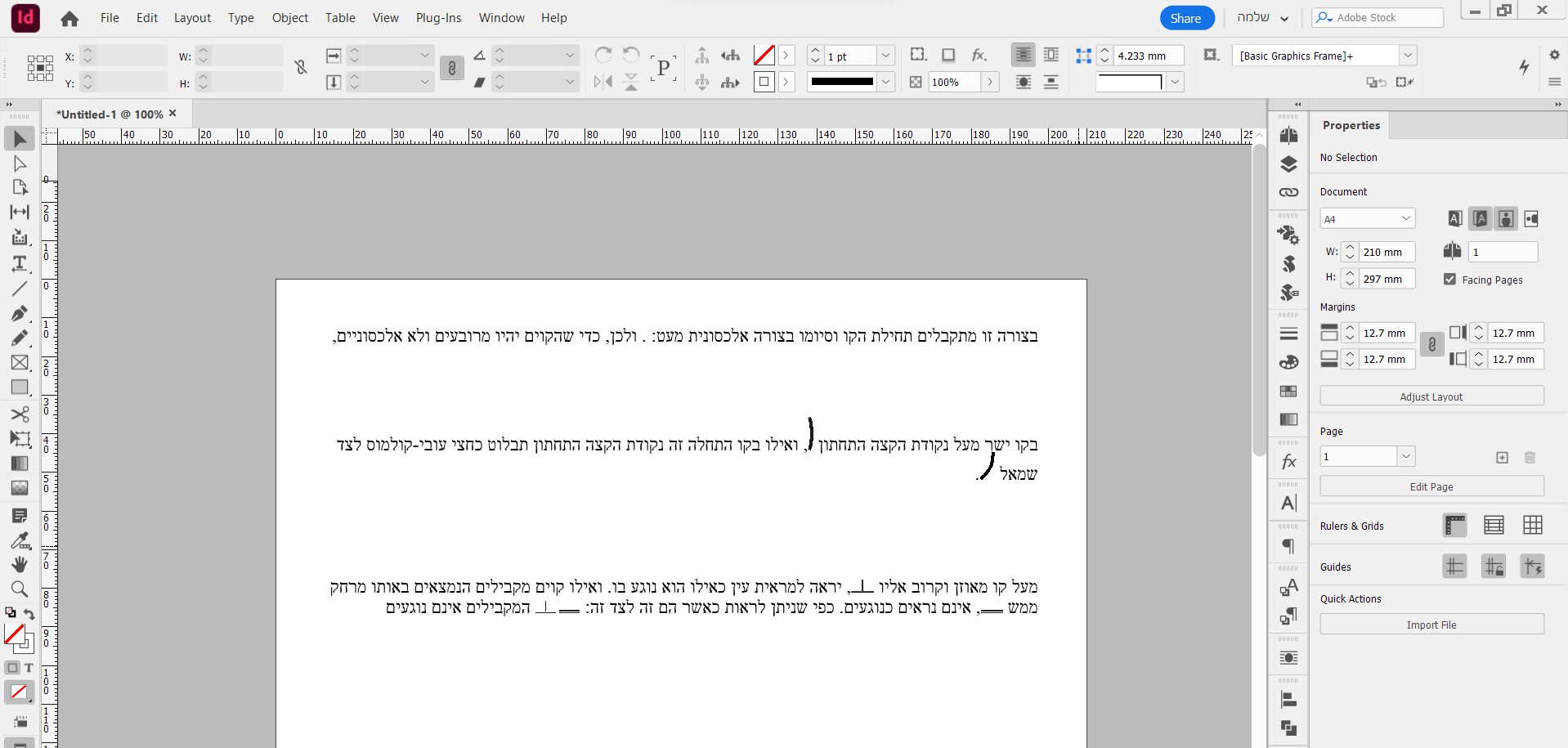
Task: Open the A4 page size dropdown
Action: [1368, 219]
